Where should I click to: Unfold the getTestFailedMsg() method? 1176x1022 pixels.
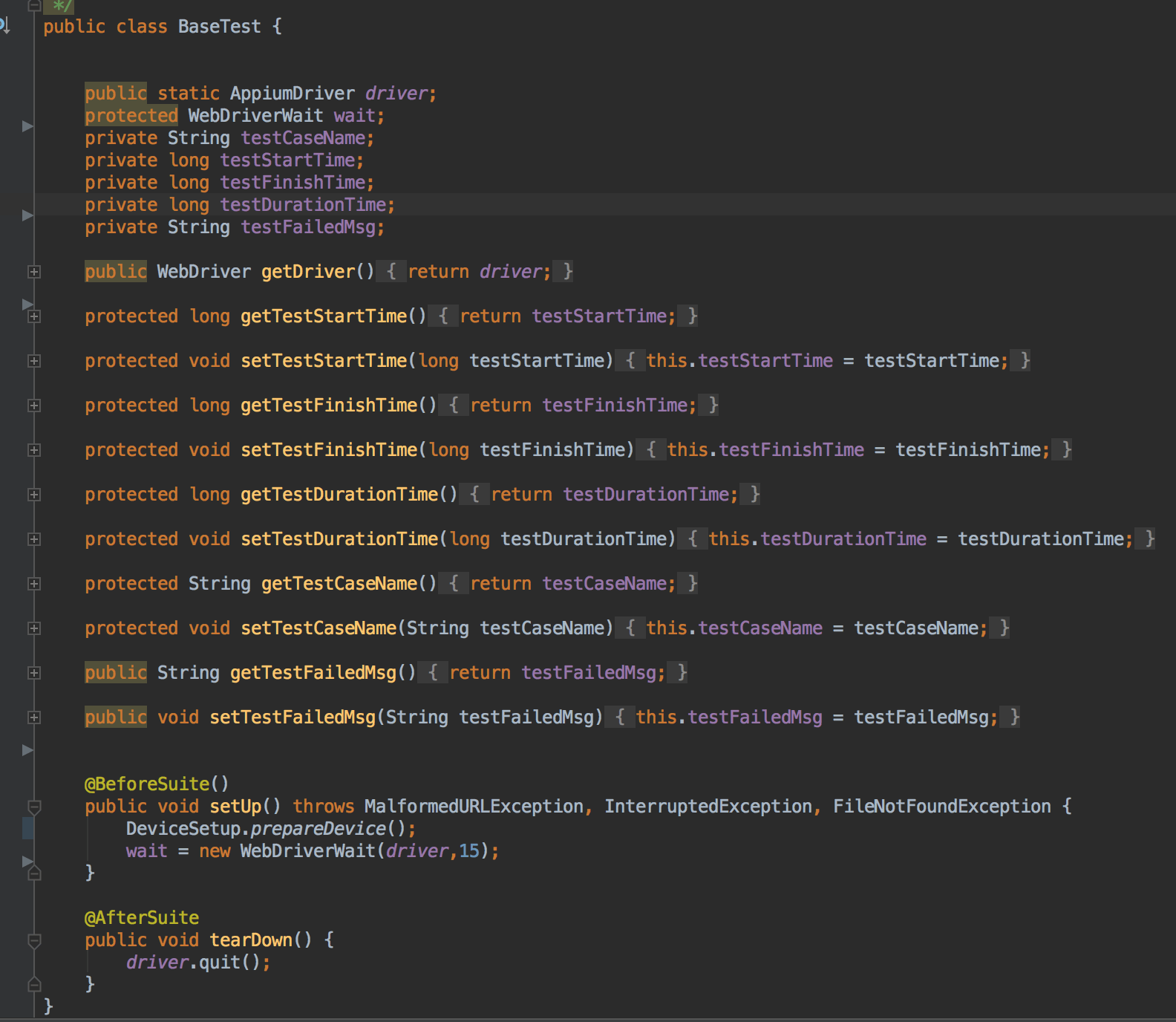34,673
